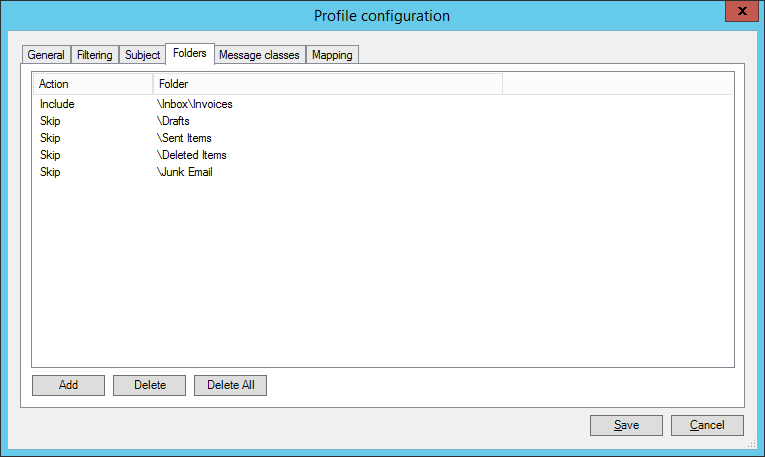Viewport: 765px width, 457px height.
Task: Cancel the profile configuration dialog
Action: 707,425
